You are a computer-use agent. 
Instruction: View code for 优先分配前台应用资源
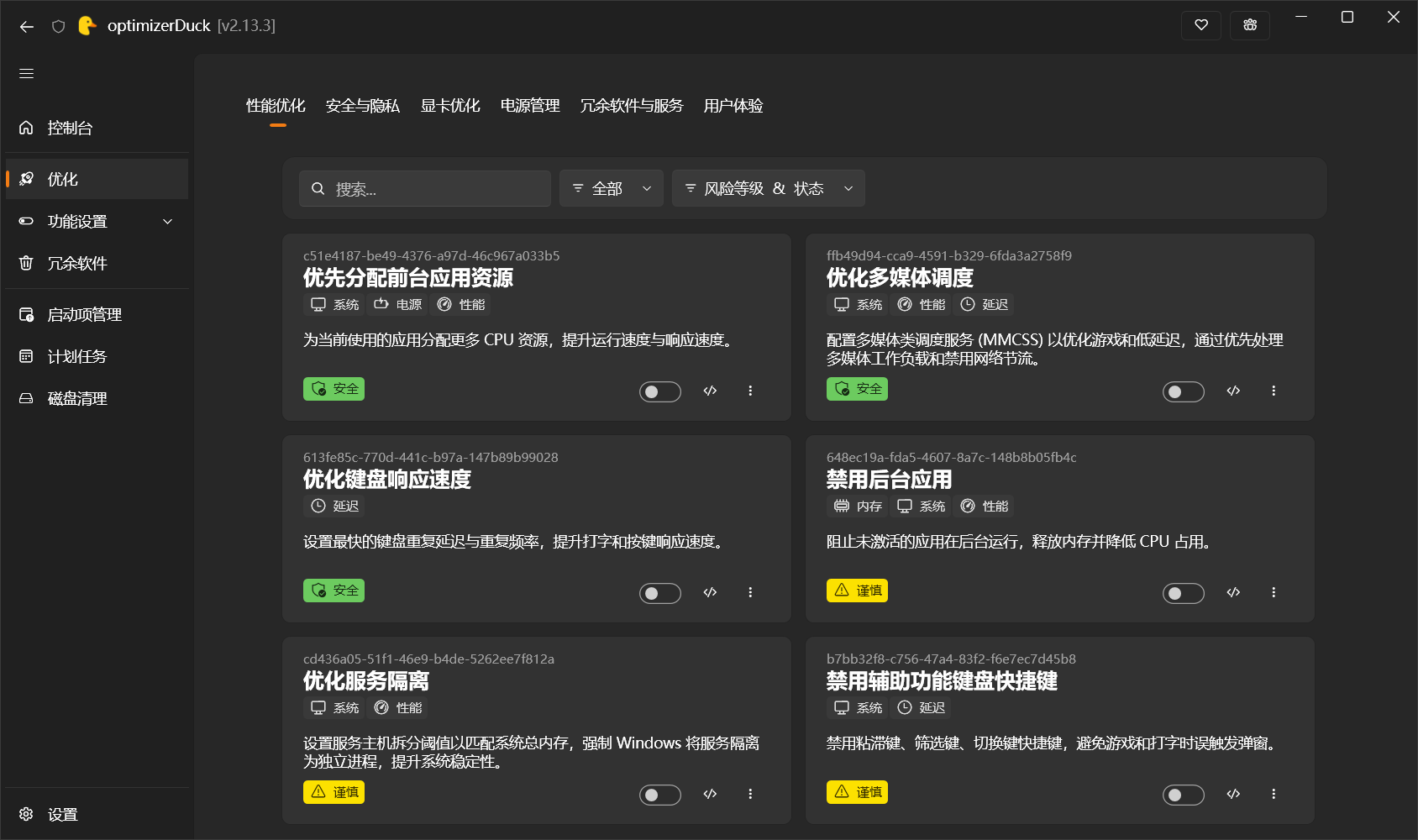click(710, 391)
